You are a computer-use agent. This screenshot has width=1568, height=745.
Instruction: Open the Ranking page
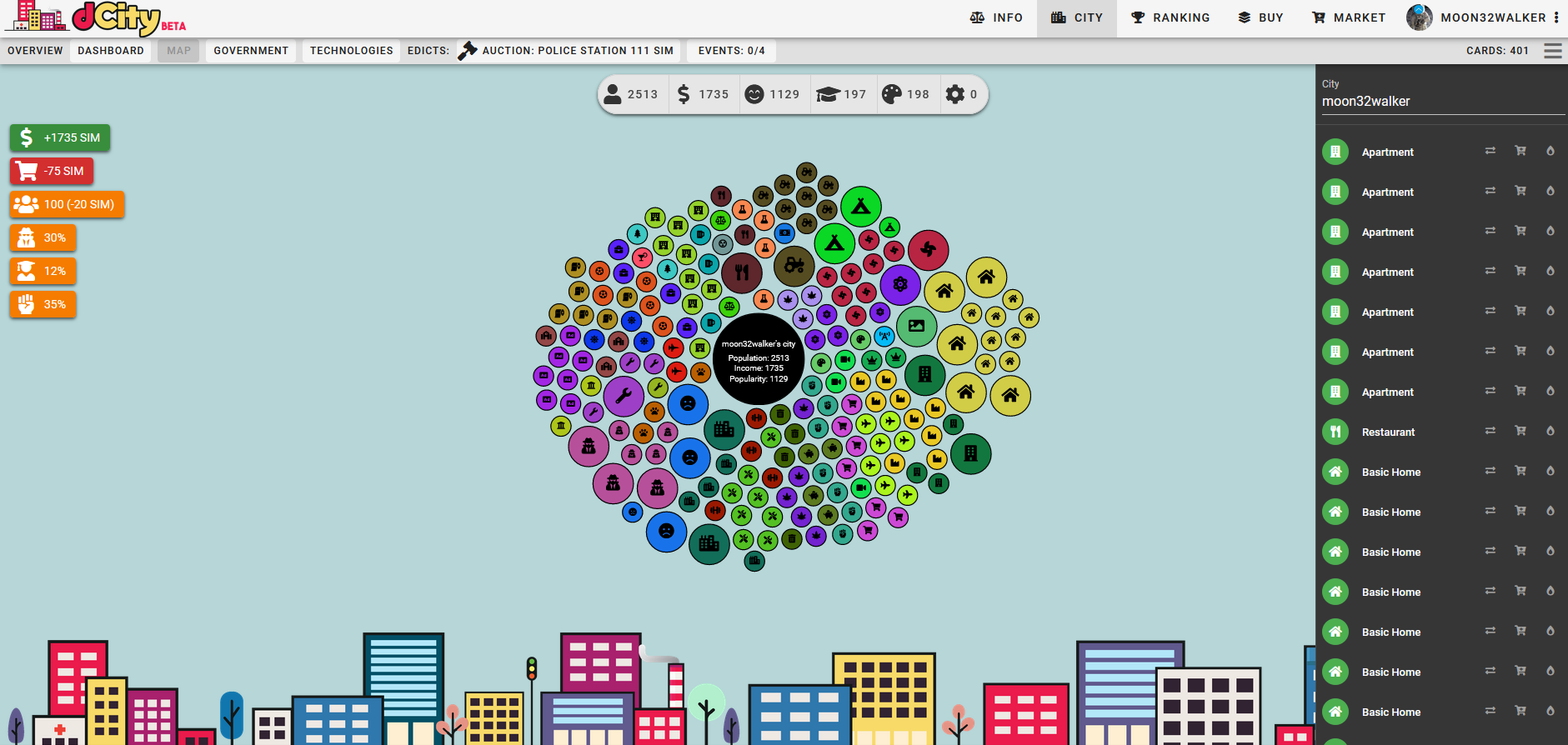click(1170, 17)
